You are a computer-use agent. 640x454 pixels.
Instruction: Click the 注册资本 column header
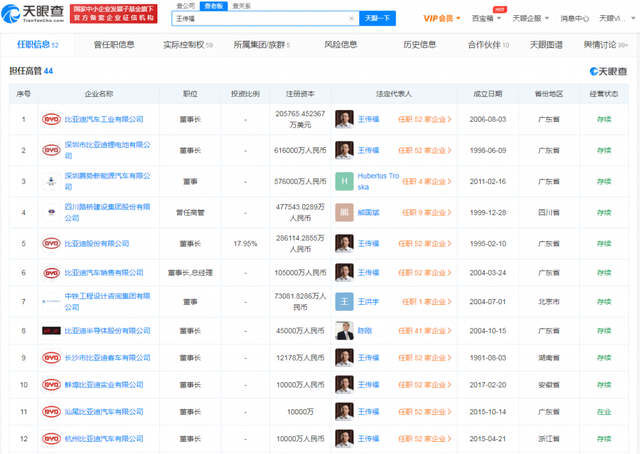[300, 94]
